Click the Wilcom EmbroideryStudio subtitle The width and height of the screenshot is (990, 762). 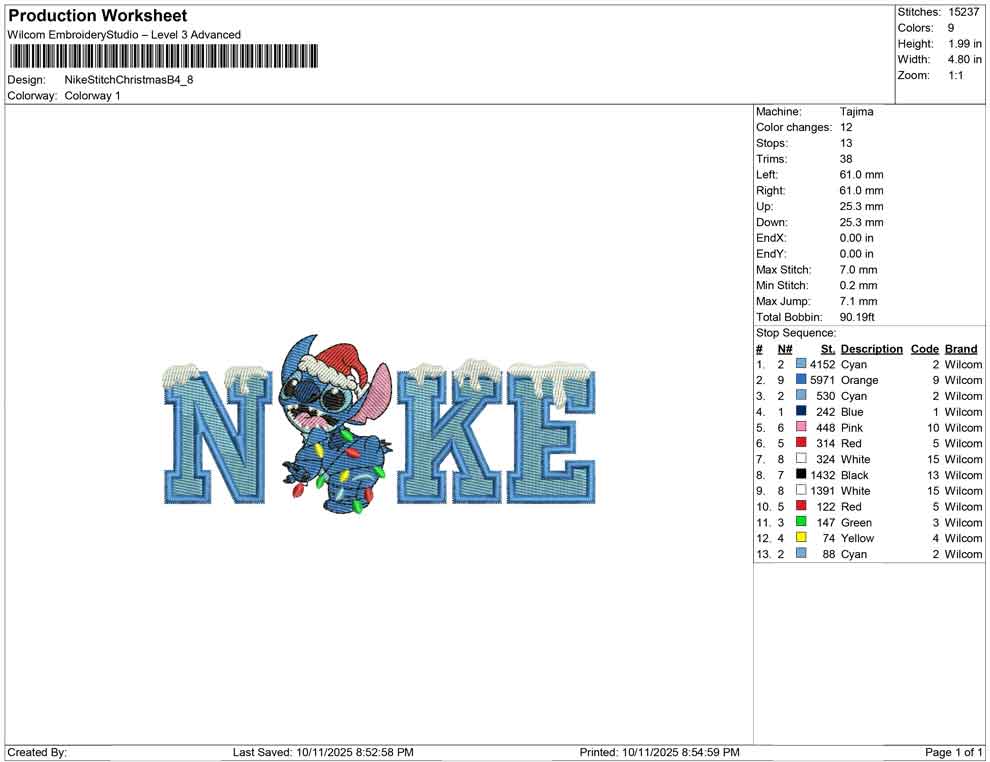coord(124,35)
